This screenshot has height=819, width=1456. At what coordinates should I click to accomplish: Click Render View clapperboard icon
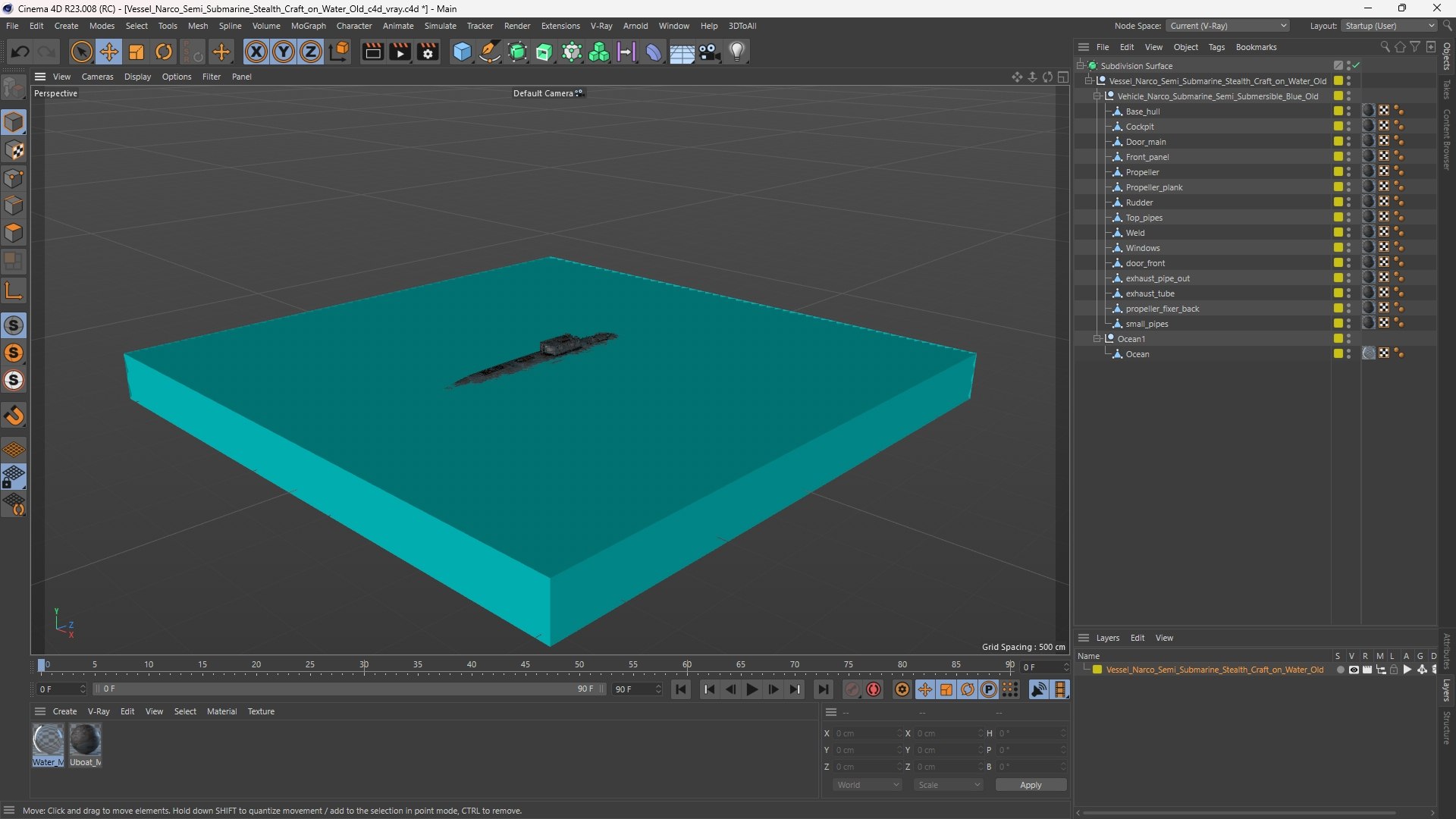(x=372, y=52)
